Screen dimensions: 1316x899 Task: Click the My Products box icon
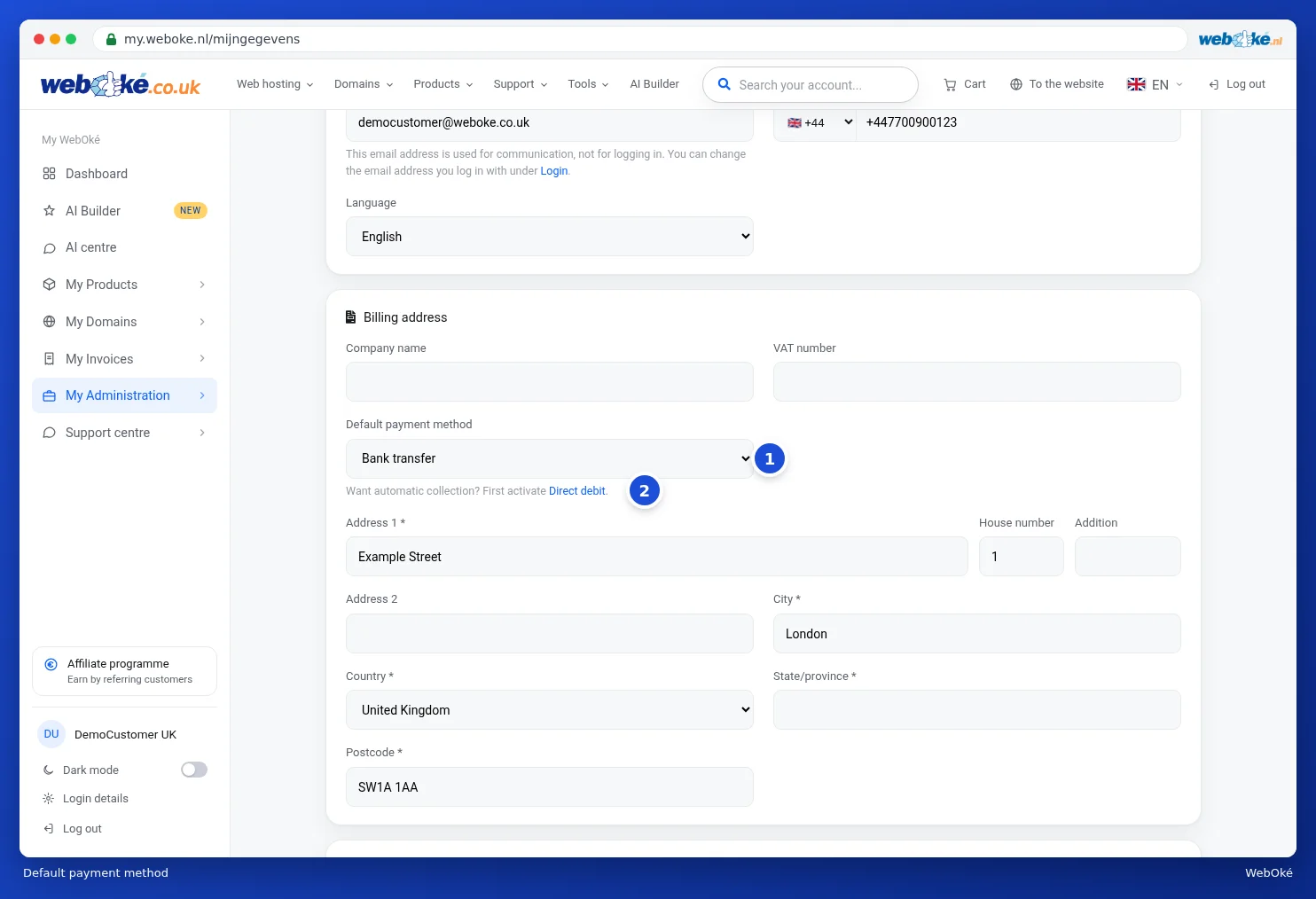(50, 285)
